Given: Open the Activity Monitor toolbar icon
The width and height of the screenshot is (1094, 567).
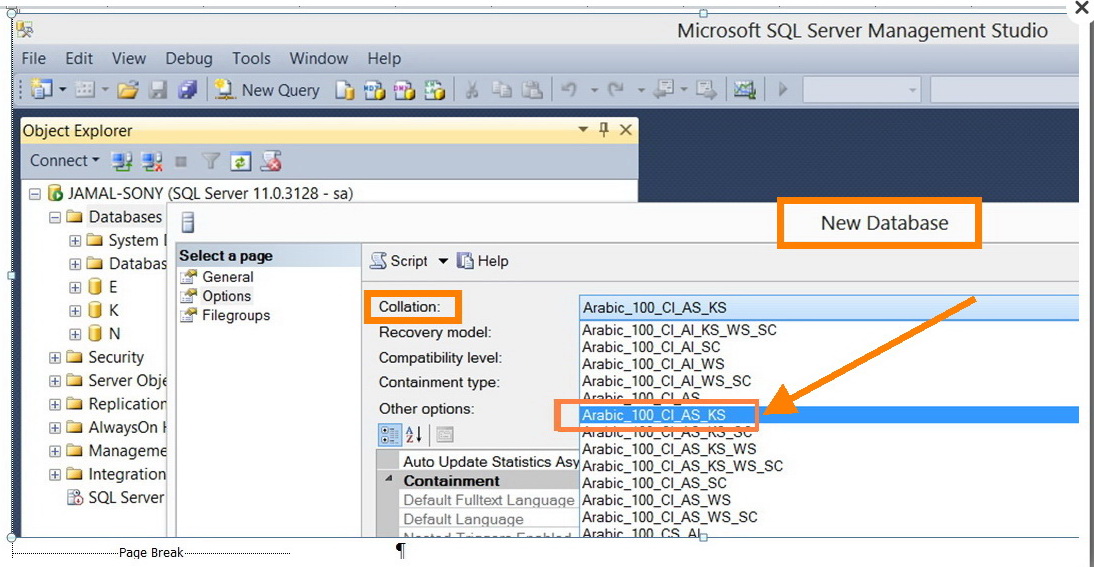Looking at the screenshot, I should (x=744, y=90).
